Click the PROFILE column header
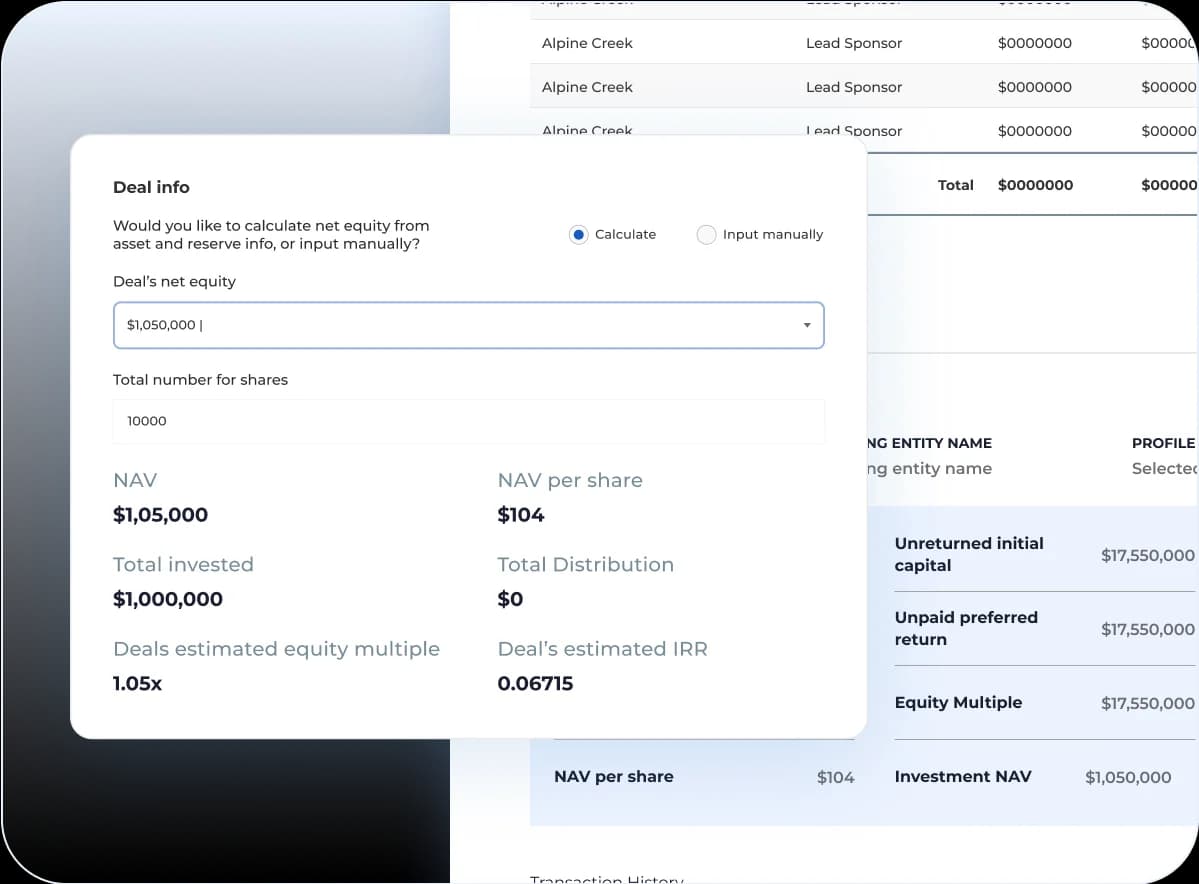 [1163, 443]
